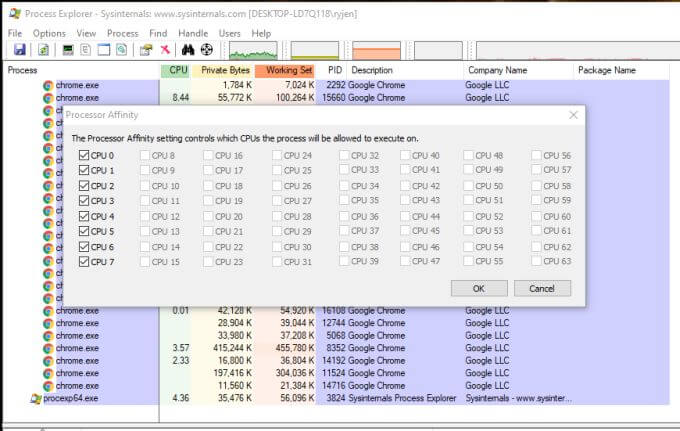
Task: Open the Options menu
Action: coord(49,33)
